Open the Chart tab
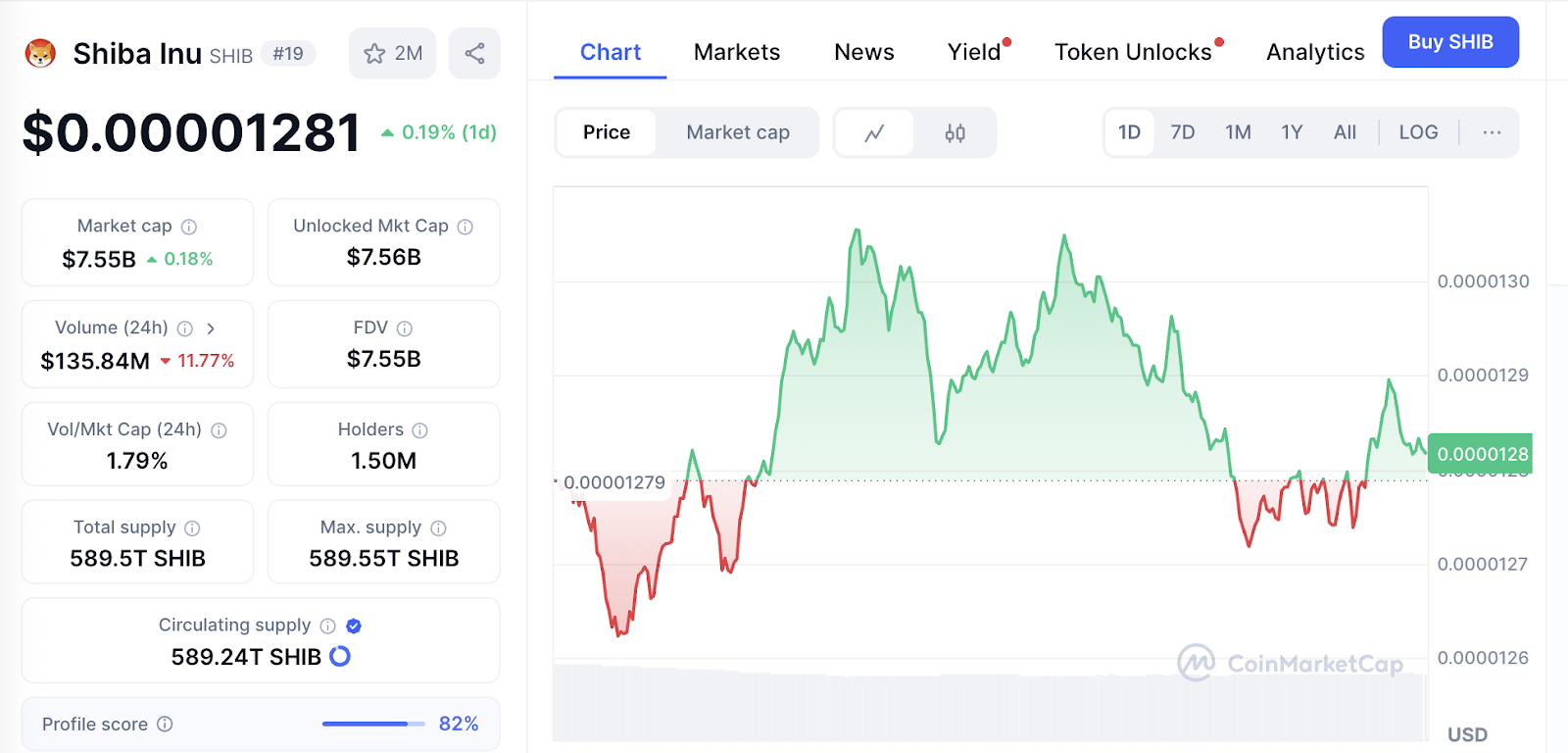Viewport: 1568px width, 753px height. tap(611, 52)
